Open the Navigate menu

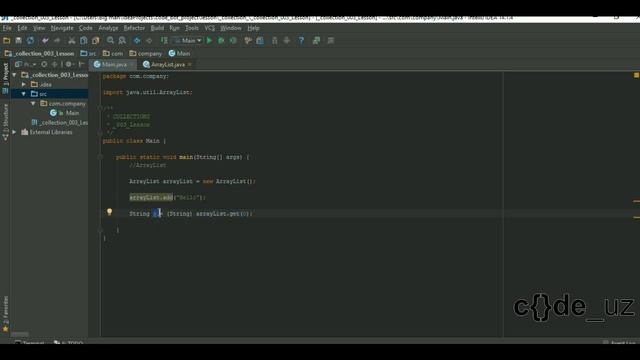[x=62, y=28]
